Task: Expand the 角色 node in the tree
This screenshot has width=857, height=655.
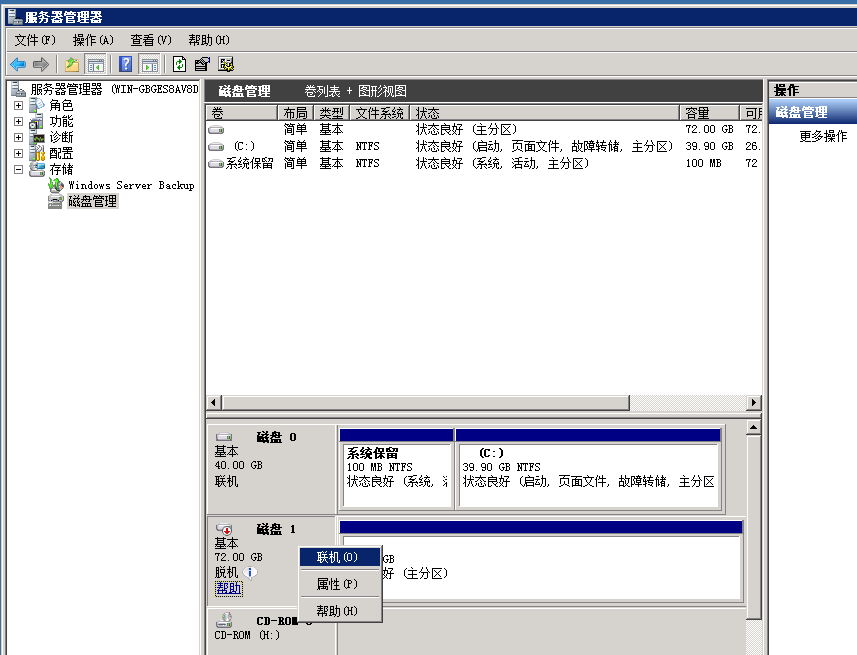Action: click(18, 105)
